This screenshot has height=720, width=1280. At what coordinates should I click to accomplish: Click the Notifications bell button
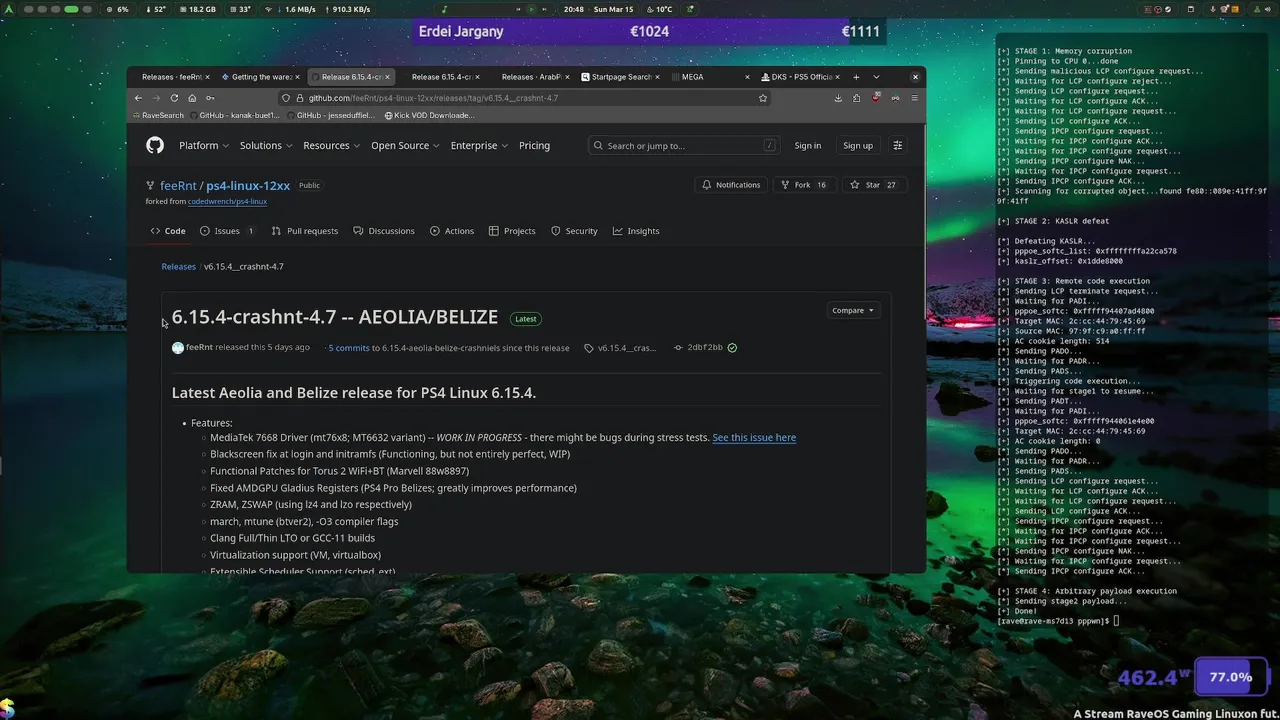731,185
